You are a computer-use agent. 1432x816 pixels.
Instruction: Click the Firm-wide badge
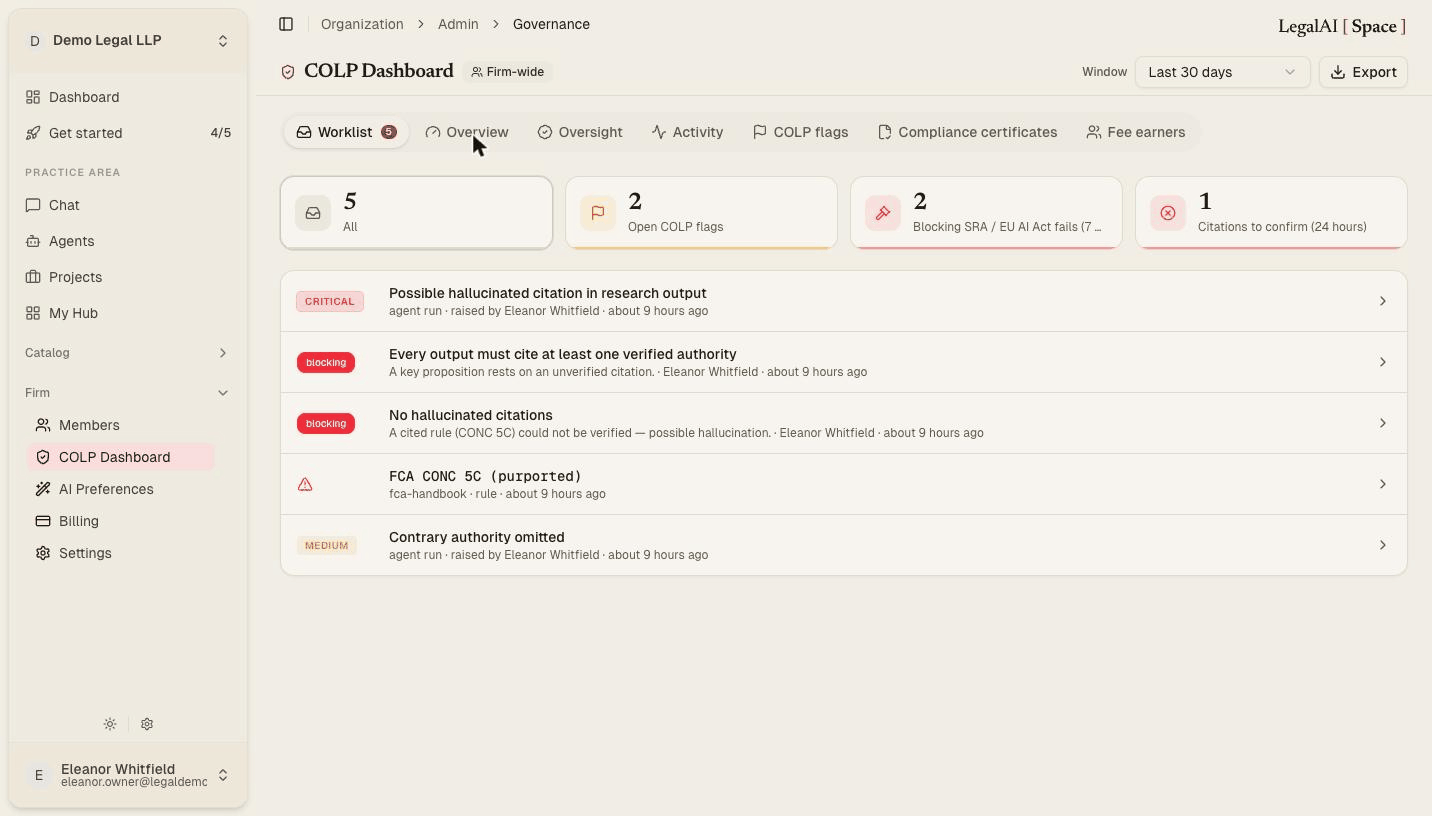[x=508, y=72]
